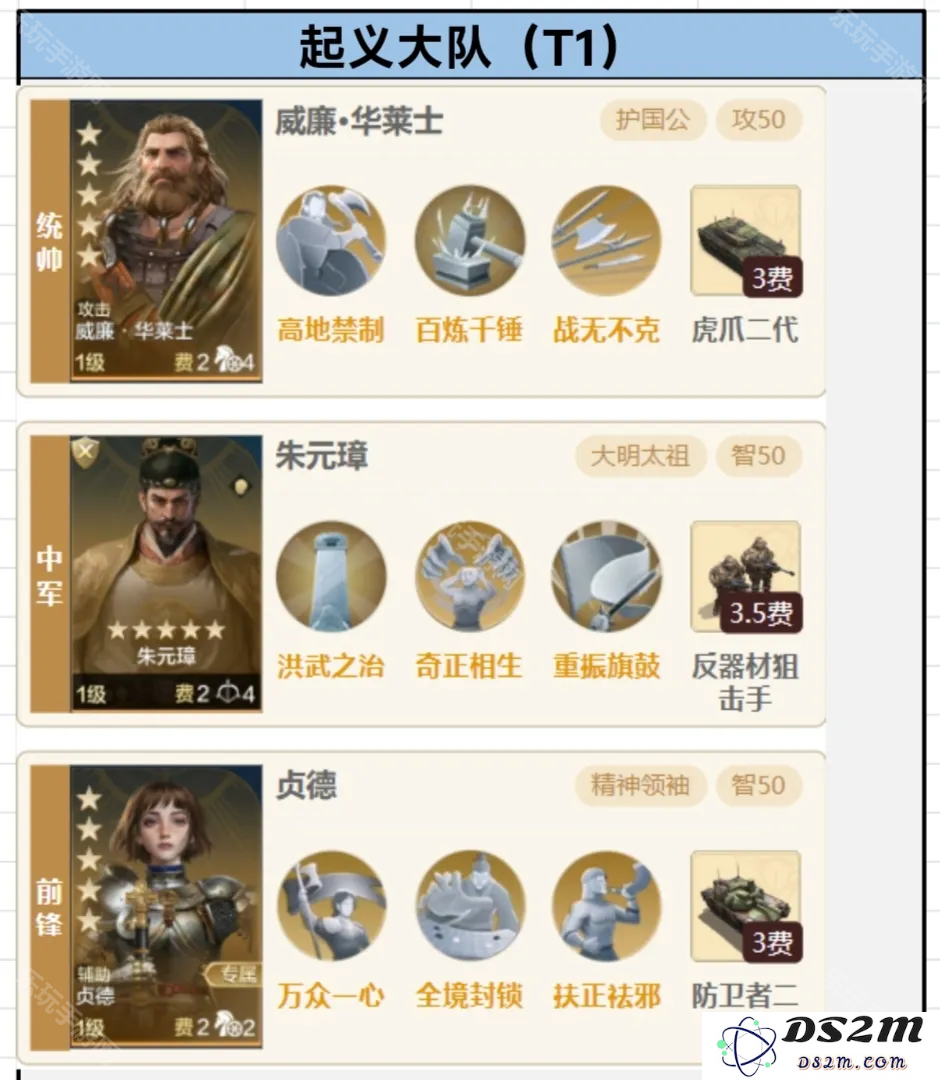
Task: Click the 攻50 attribute tag
Action: click(759, 120)
